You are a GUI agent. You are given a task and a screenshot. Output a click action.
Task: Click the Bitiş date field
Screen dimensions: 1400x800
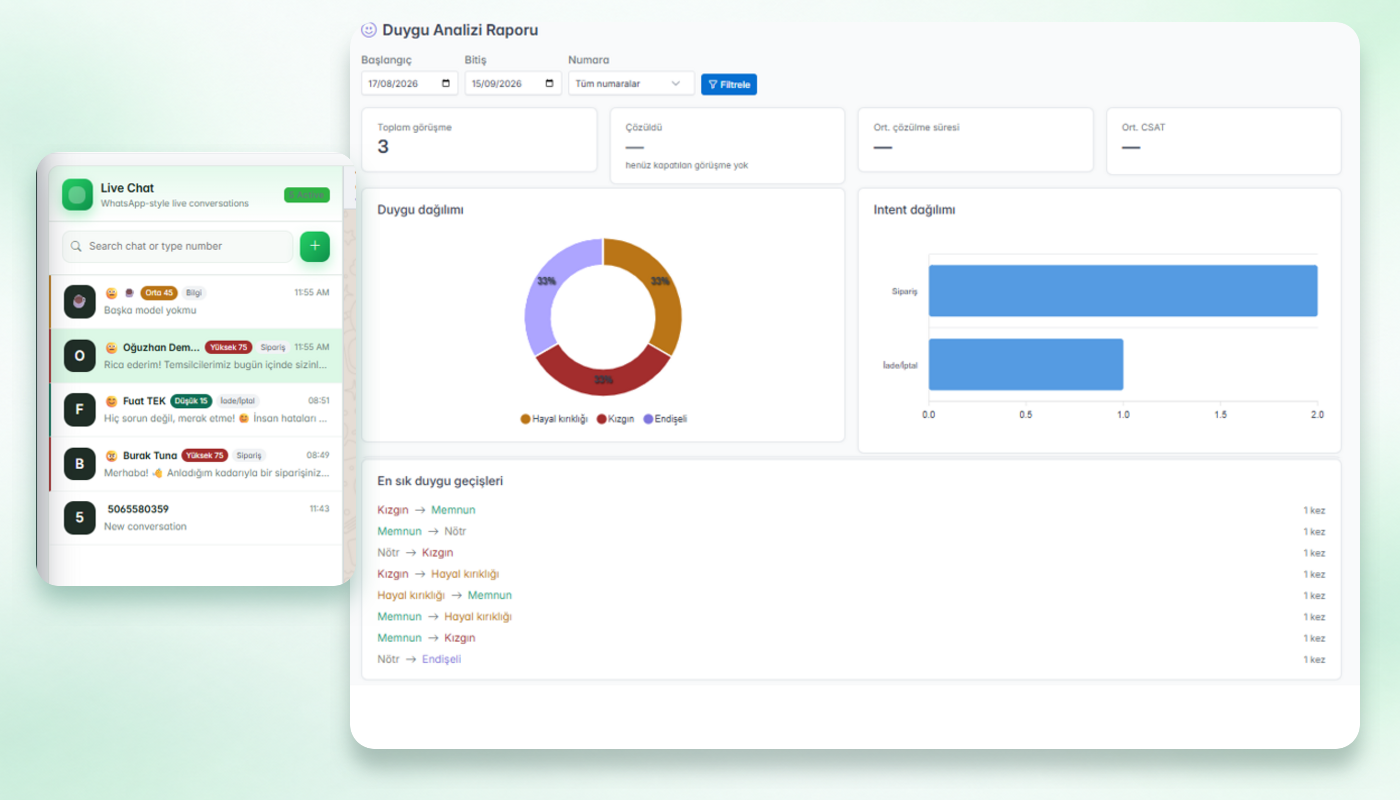pos(513,84)
